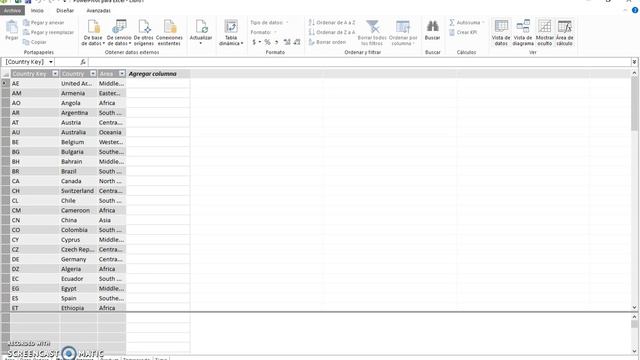Open the Diseñar ribbon tab
640x360 pixels.
65,11
